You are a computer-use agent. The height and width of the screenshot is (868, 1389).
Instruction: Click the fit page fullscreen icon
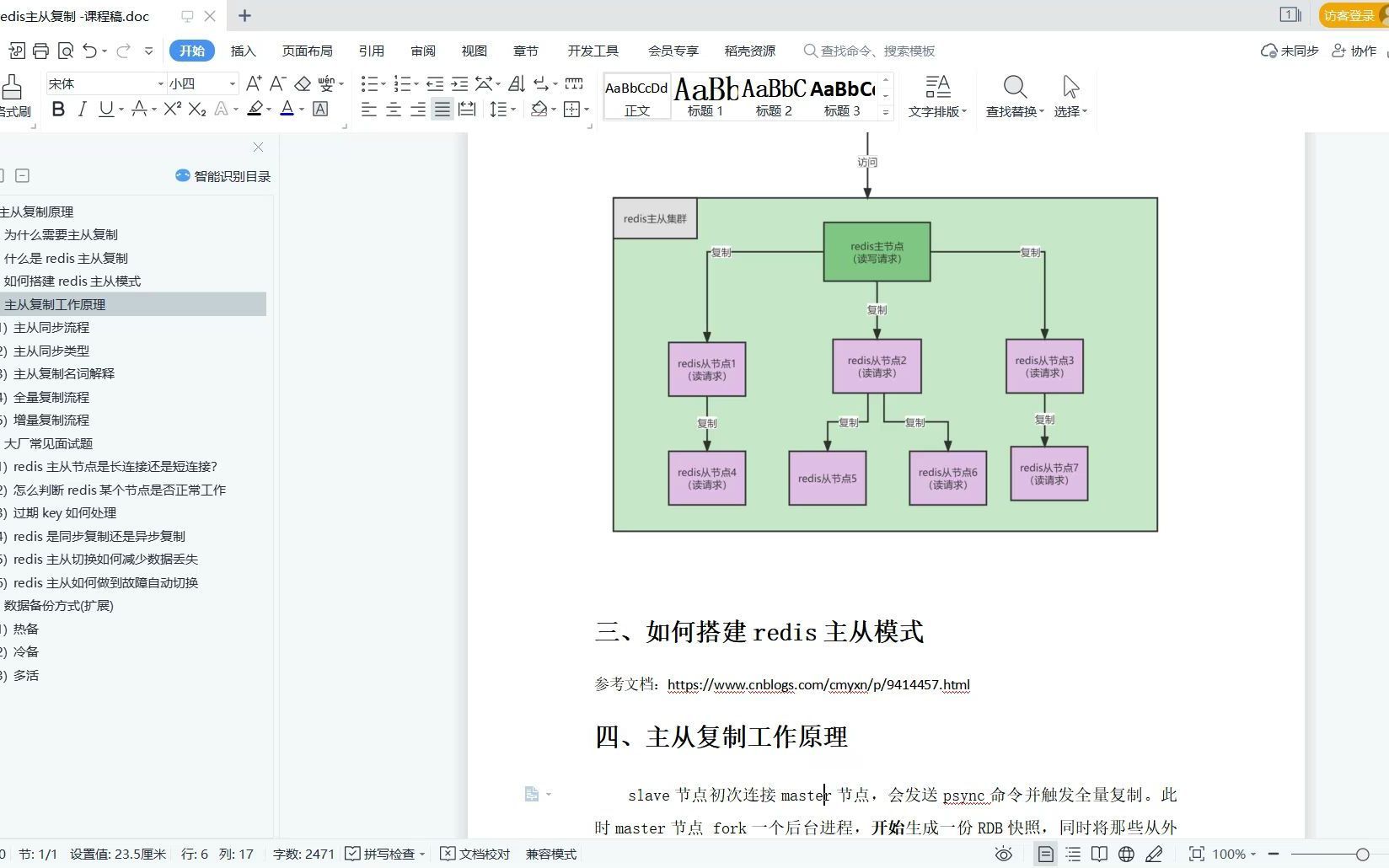(1196, 854)
